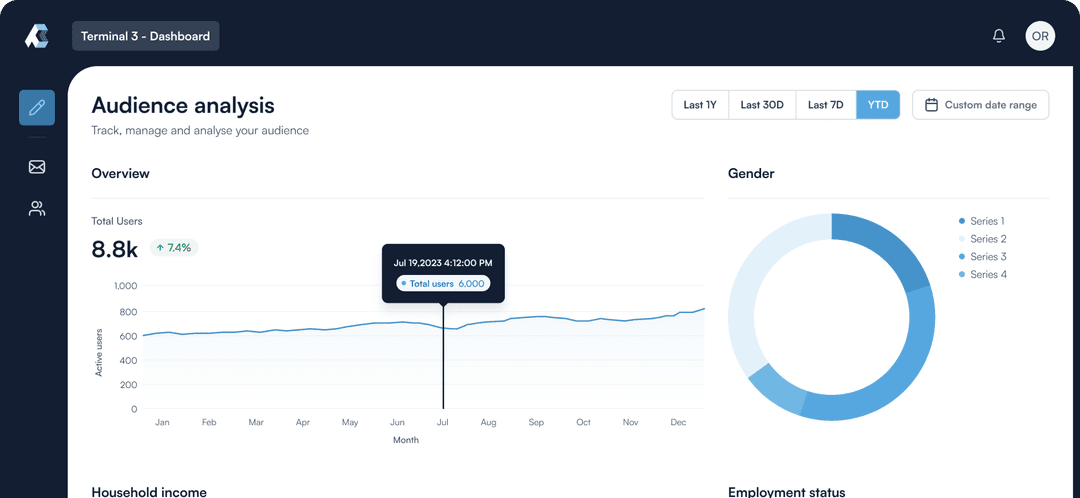
Task: Switch to the Last 1Y range
Action: 699,105
